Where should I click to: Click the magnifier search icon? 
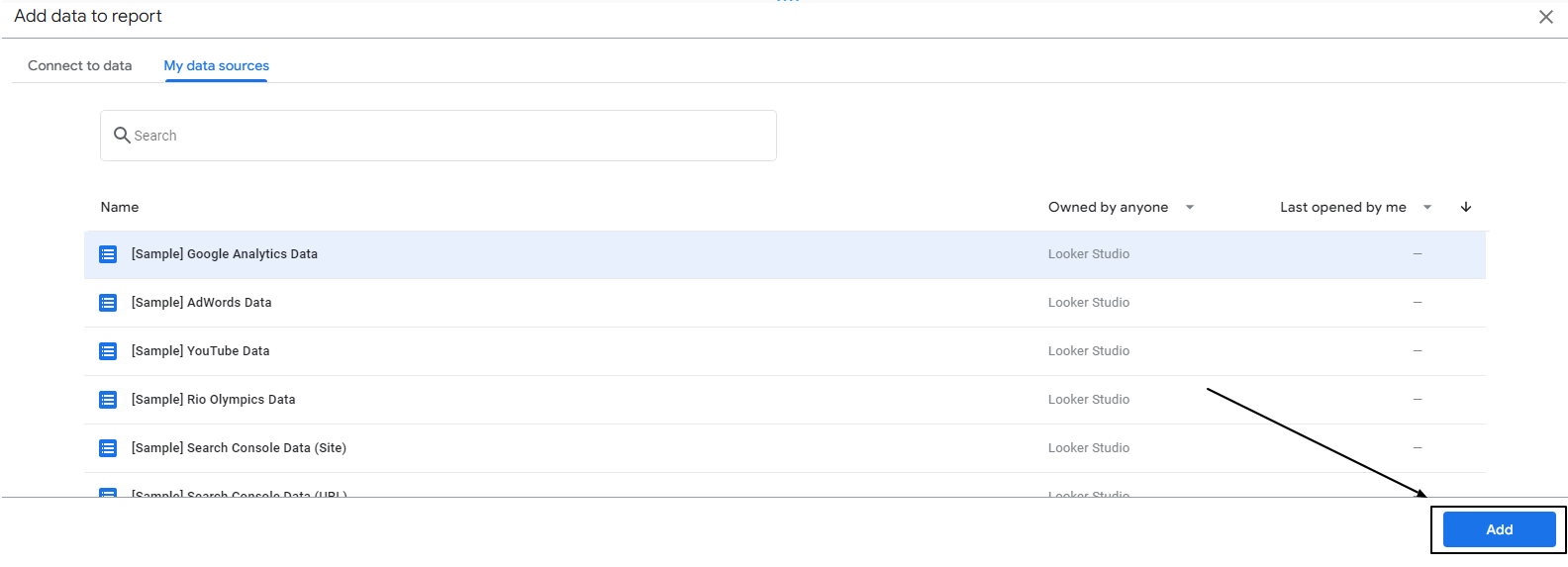click(x=122, y=135)
